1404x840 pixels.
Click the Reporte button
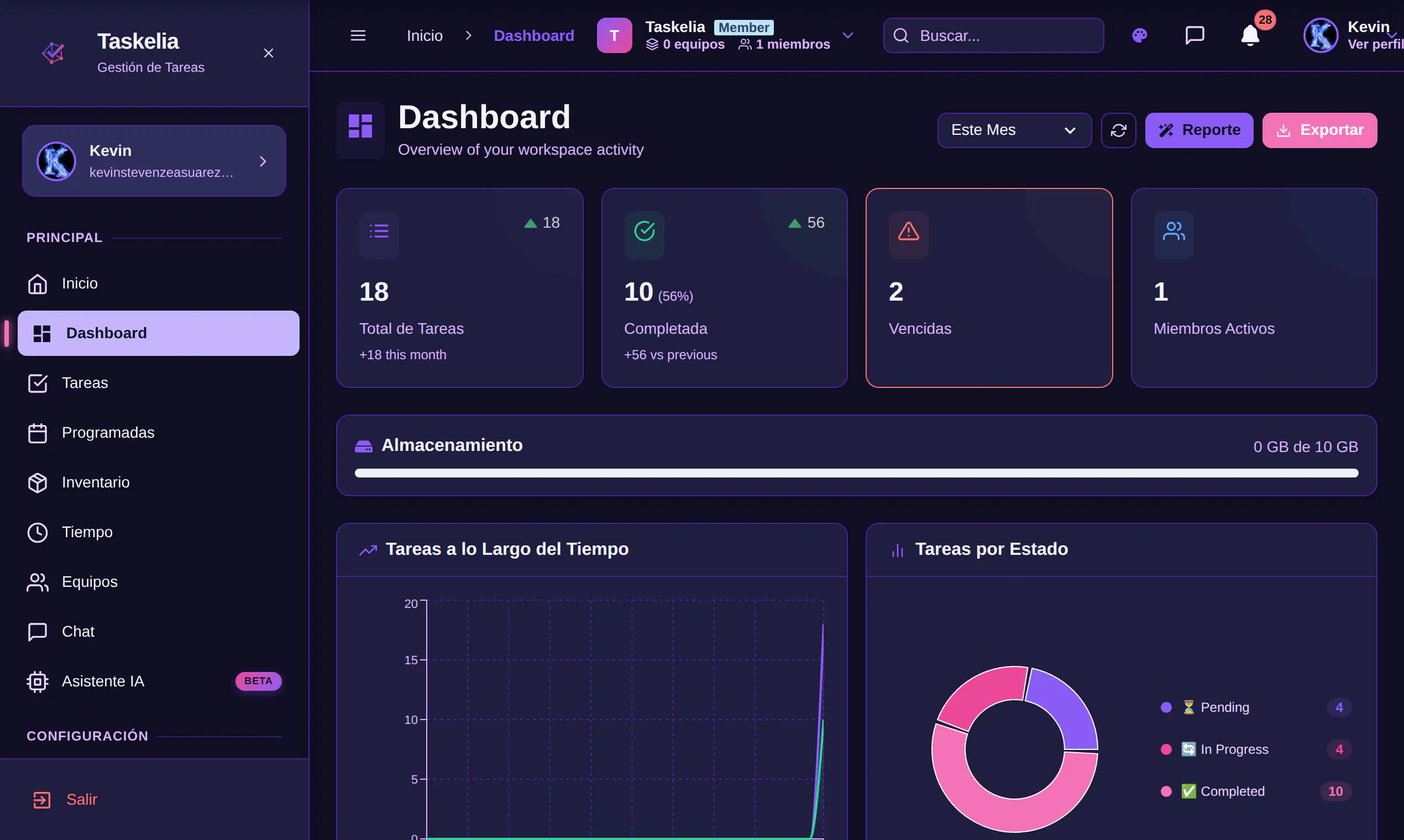pos(1198,130)
